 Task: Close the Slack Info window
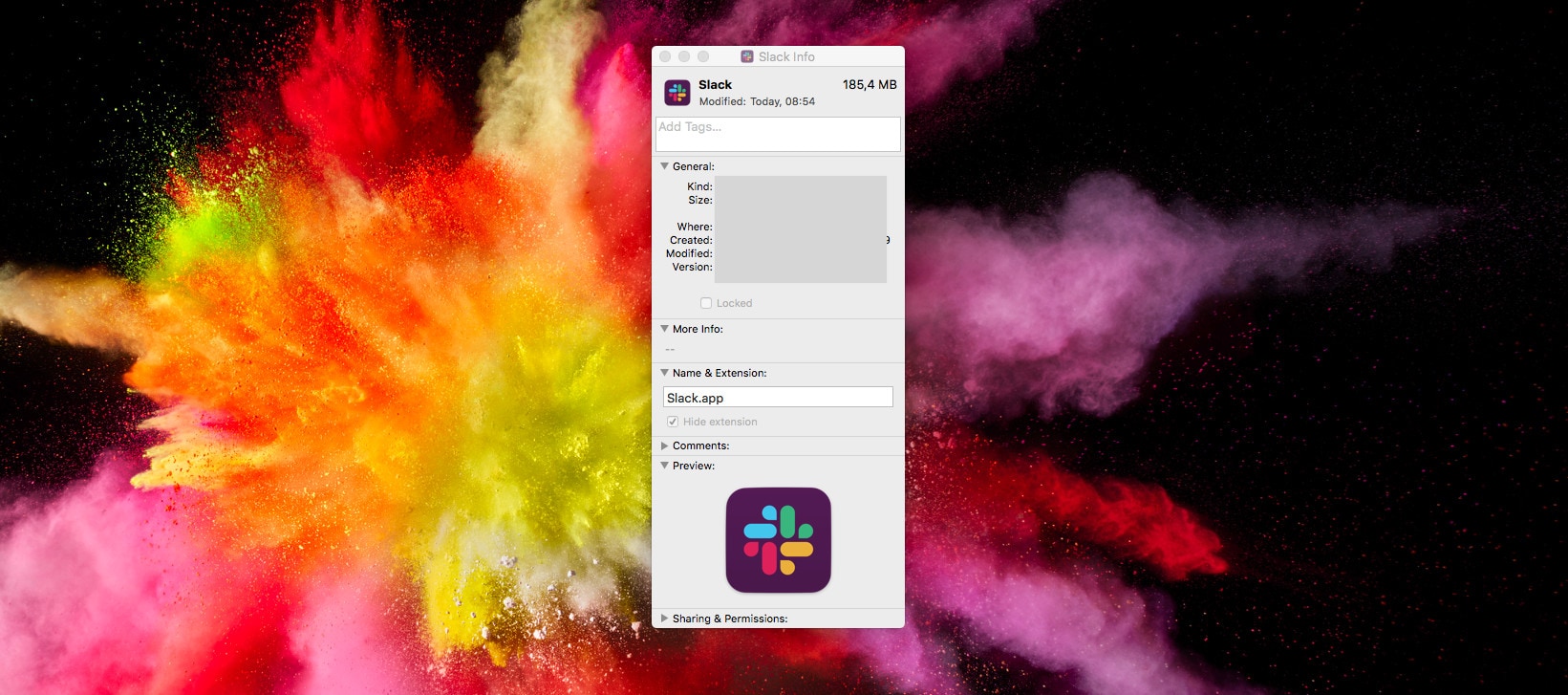coord(665,56)
